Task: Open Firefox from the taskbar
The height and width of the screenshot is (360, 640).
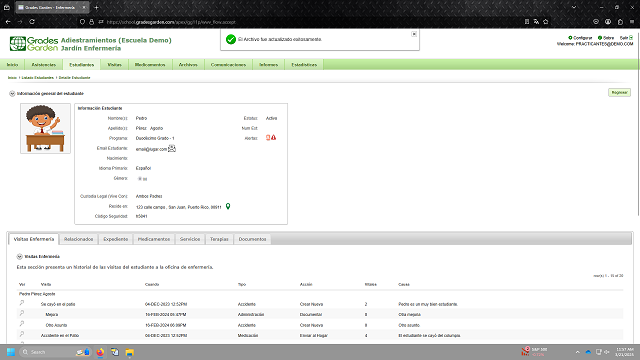Action: click(x=100, y=352)
